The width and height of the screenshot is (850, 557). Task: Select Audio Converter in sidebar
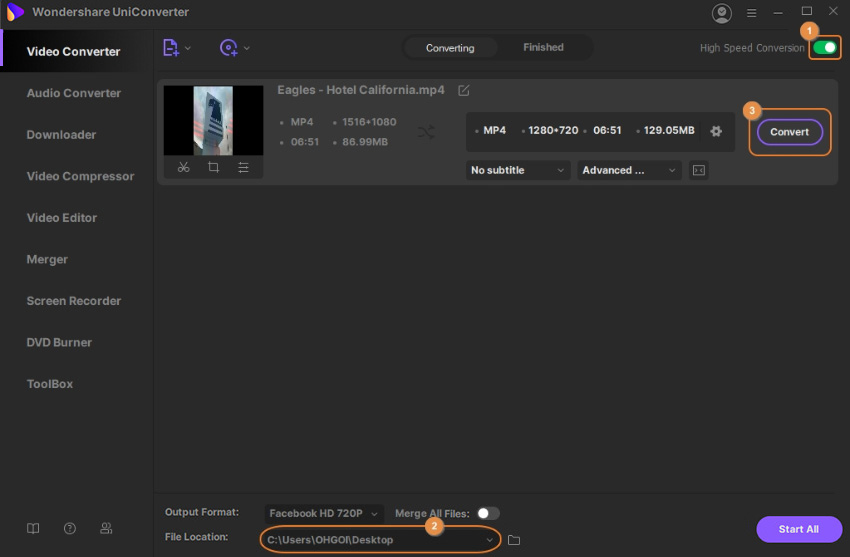tap(74, 93)
